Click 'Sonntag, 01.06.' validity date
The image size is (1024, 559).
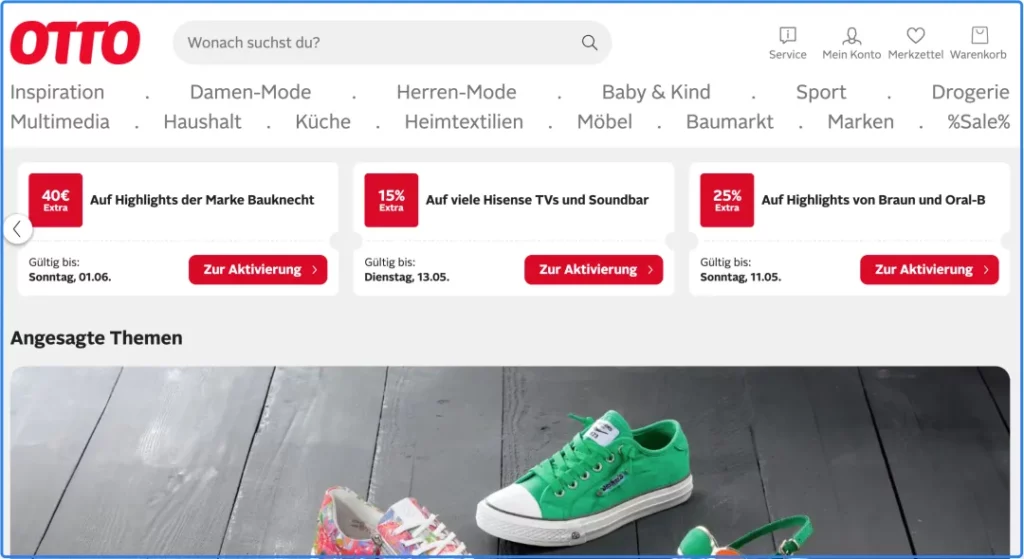point(70,277)
